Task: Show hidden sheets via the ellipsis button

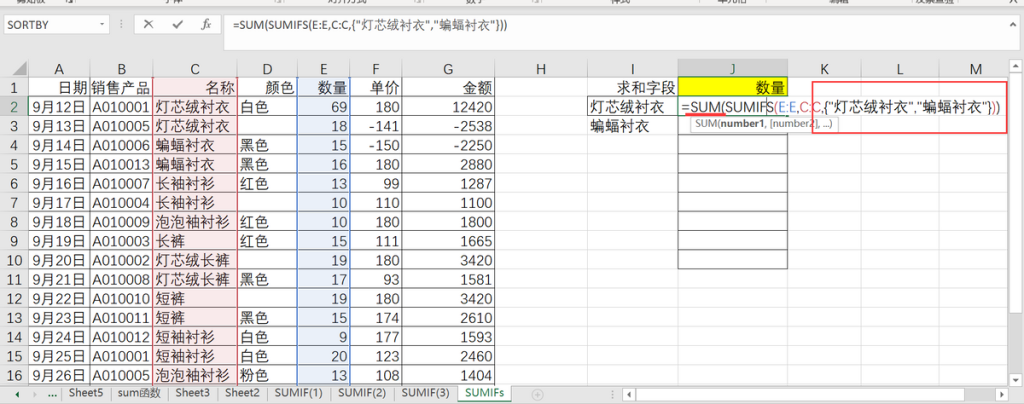Action: (52, 393)
